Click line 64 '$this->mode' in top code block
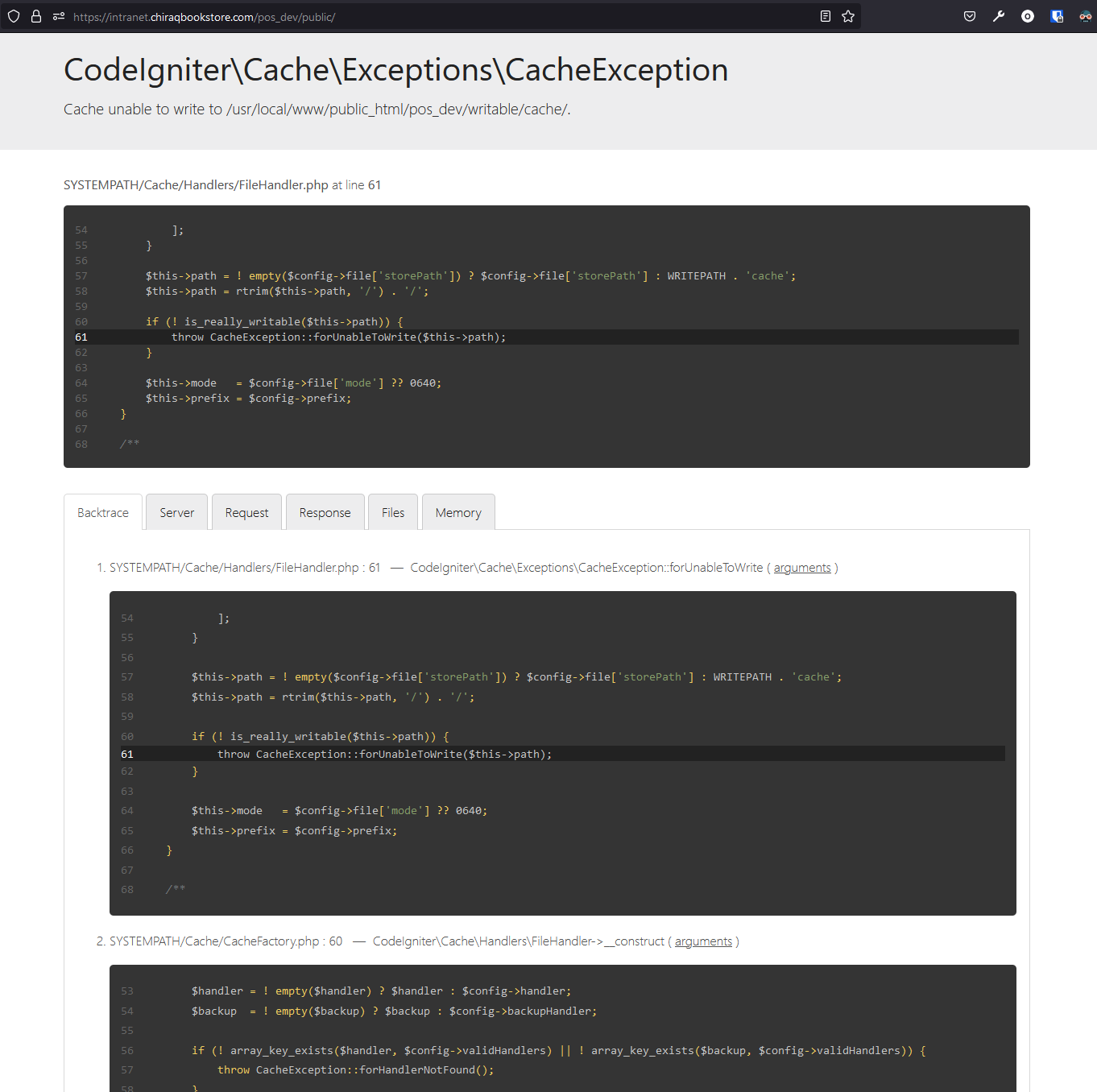This screenshot has width=1097, height=1092. (x=293, y=383)
